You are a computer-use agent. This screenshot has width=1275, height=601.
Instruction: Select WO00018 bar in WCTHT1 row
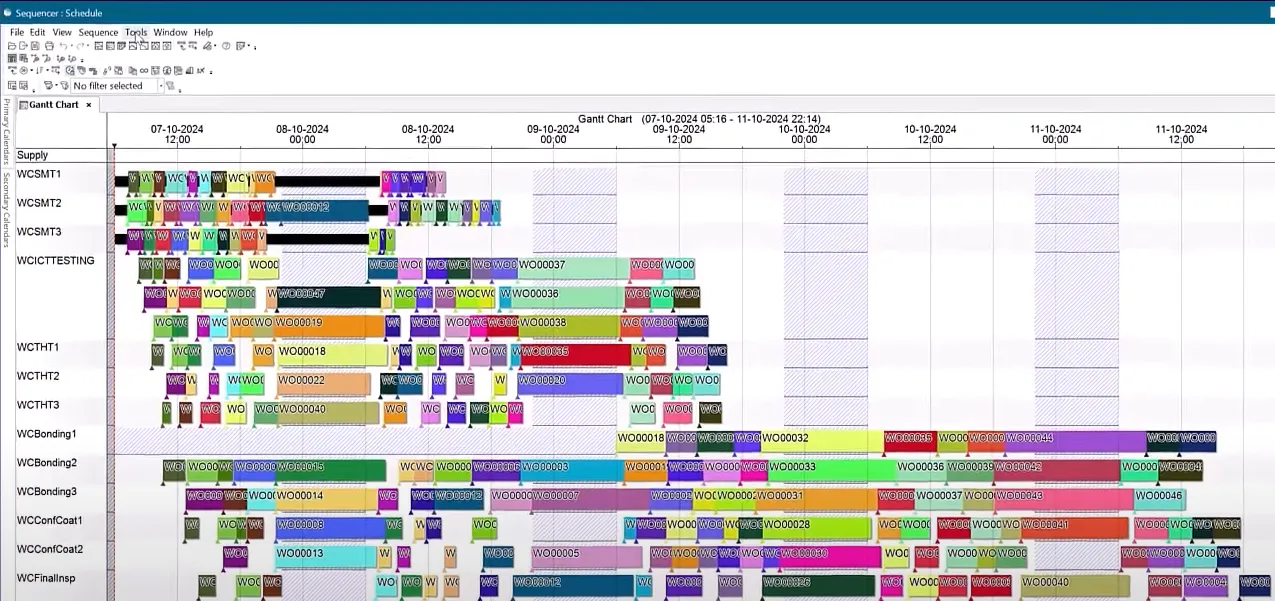click(x=332, y=355)
